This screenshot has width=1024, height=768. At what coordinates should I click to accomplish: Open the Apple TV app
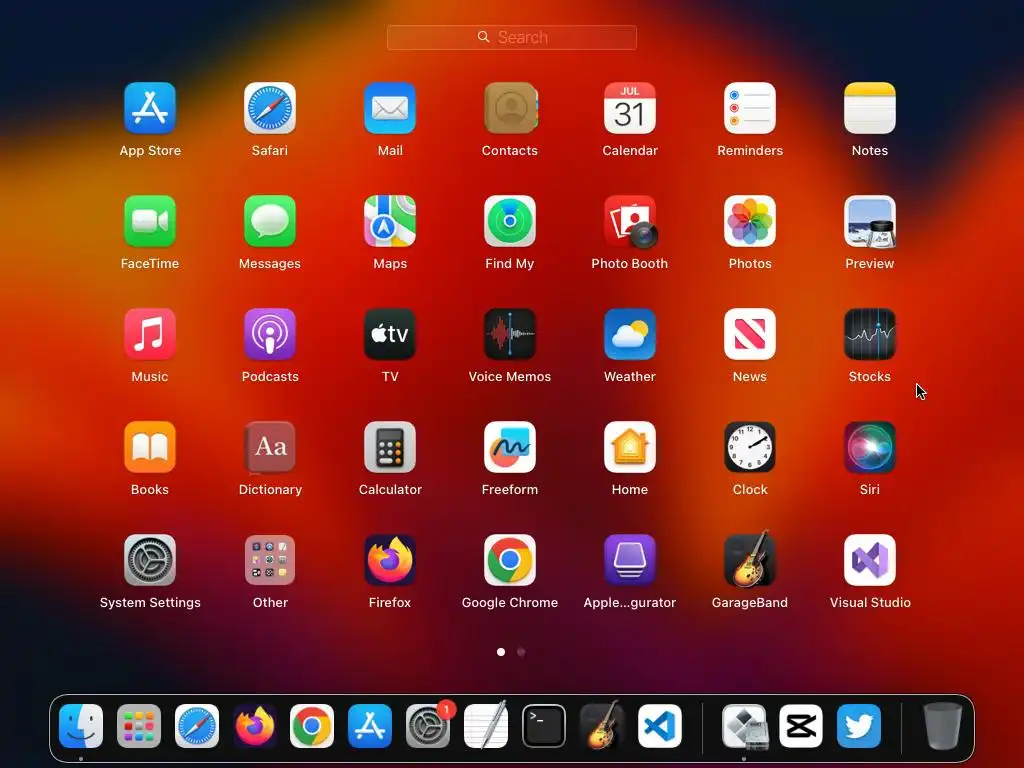pyautogui.click(x=390, y=334)
